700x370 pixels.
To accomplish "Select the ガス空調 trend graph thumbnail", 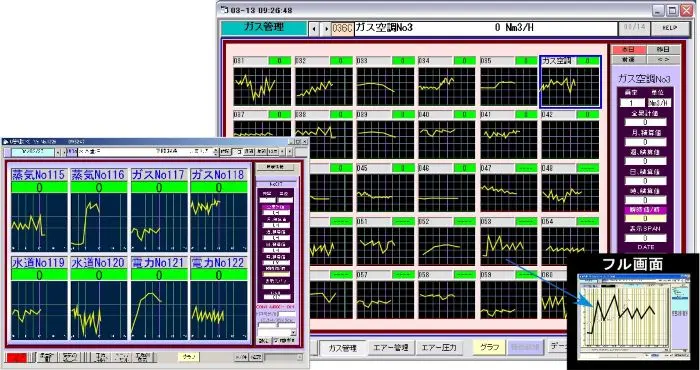I will tap(570, 82).
